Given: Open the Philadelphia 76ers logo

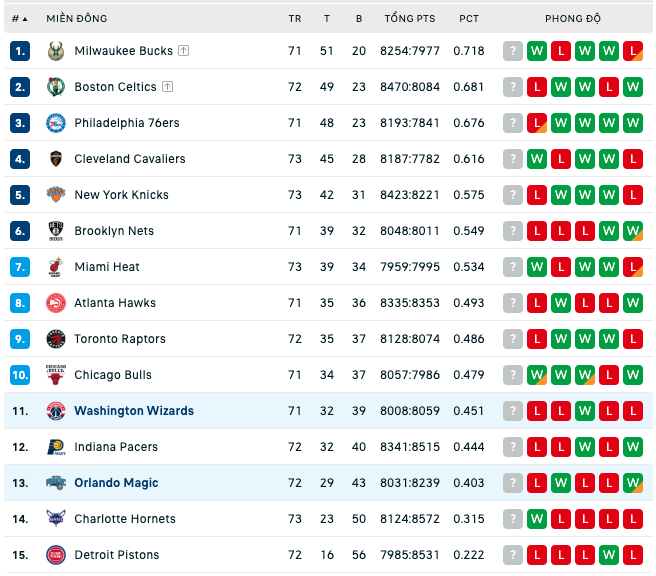Looking at the screenshot, I should coord(56,123).
